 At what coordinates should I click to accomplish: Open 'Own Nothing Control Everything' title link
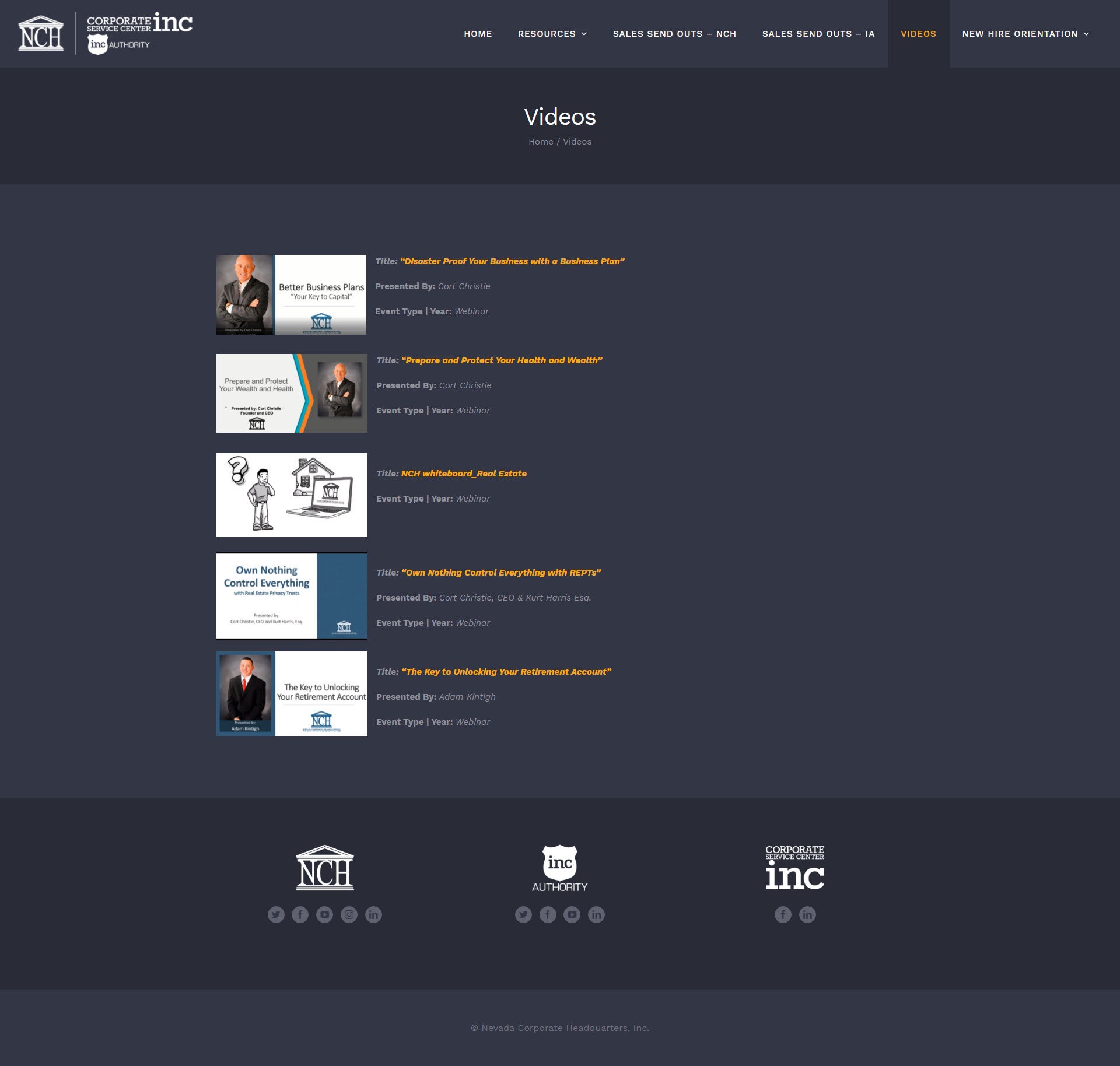[x=501, y=573]
